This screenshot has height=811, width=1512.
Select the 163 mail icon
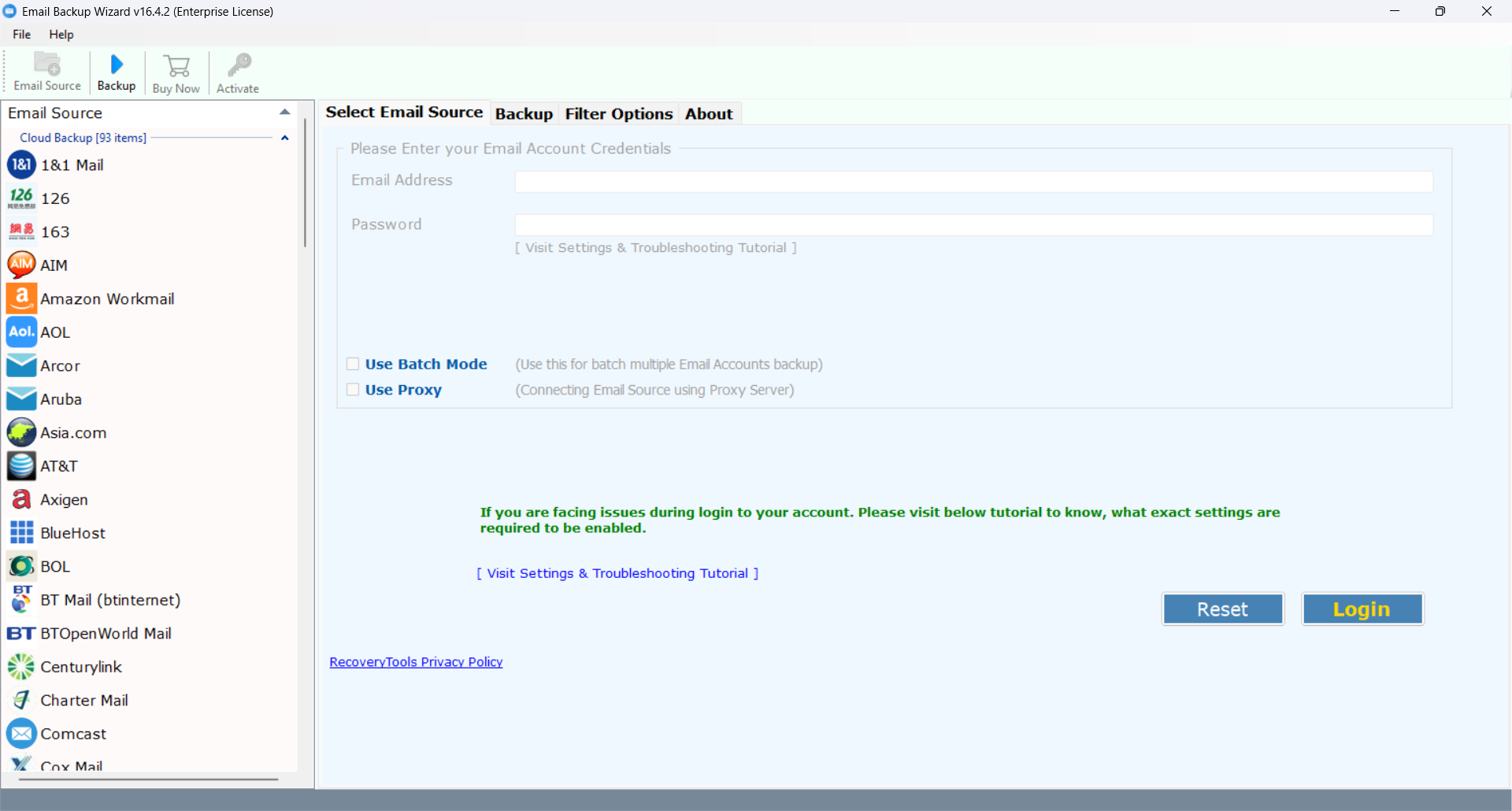coord(21,231)
